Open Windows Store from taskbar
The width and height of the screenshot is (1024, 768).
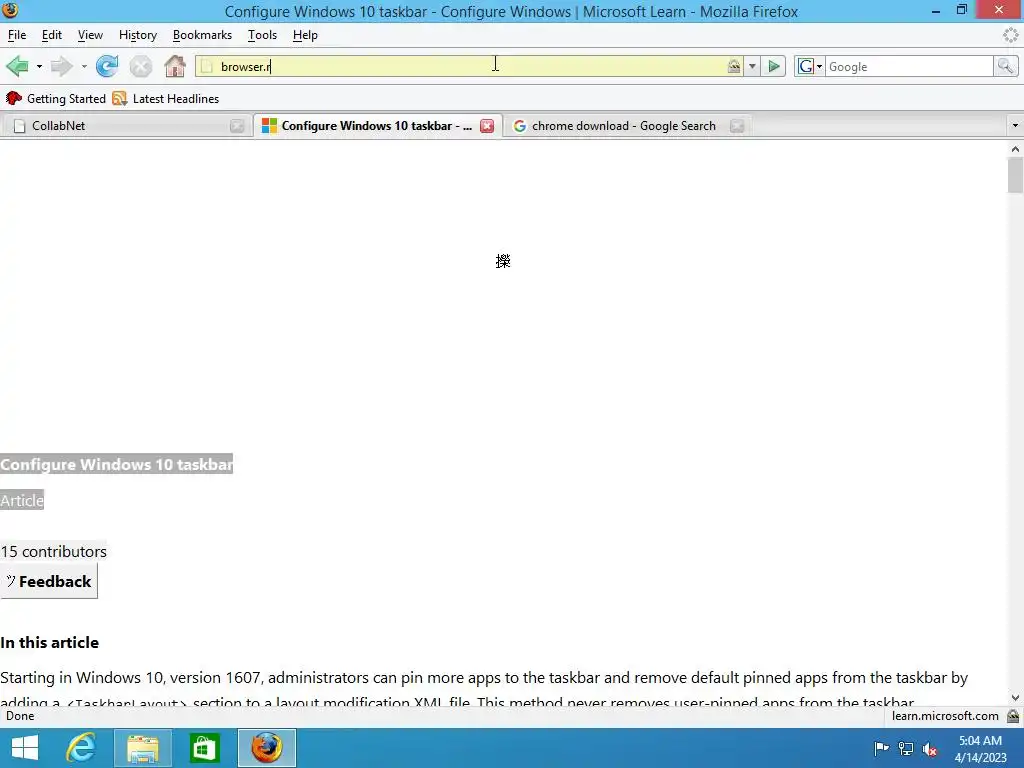pyautogui.click(x=204, y=748)
